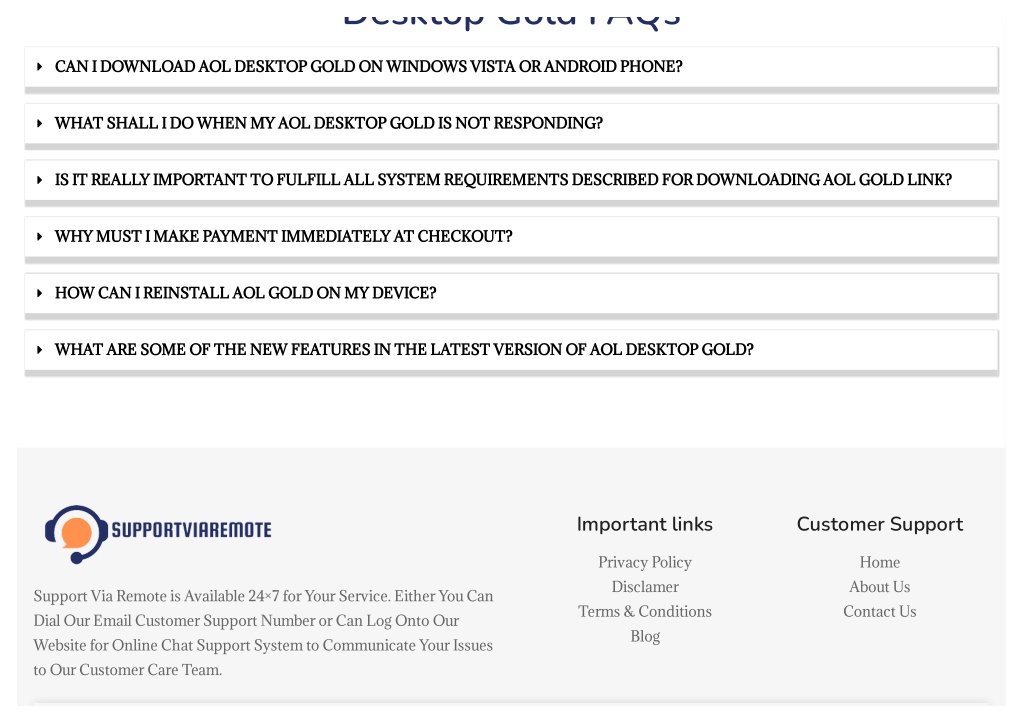Click the SupportViaRemote headset logo
The height and width of the screenshot is (723, 1024).
pyautogui.click(x=158, y=534)
